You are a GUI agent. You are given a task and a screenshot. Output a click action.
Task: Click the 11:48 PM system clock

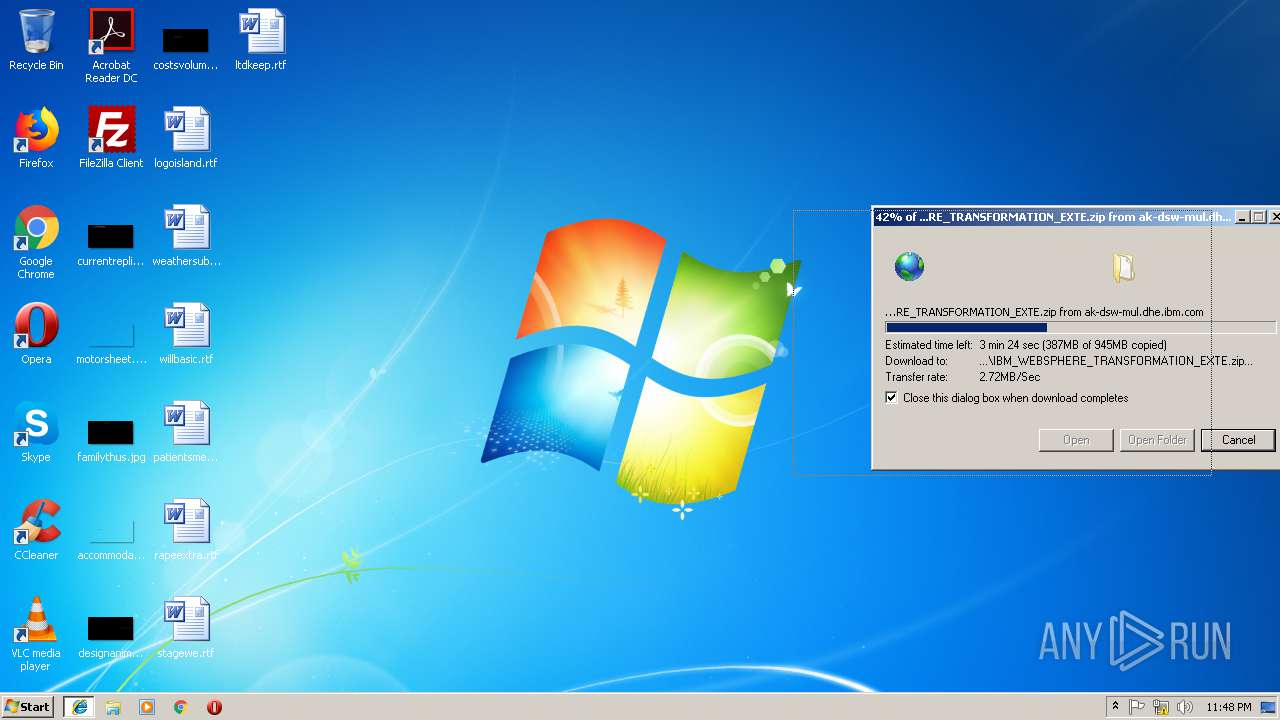1228,707
